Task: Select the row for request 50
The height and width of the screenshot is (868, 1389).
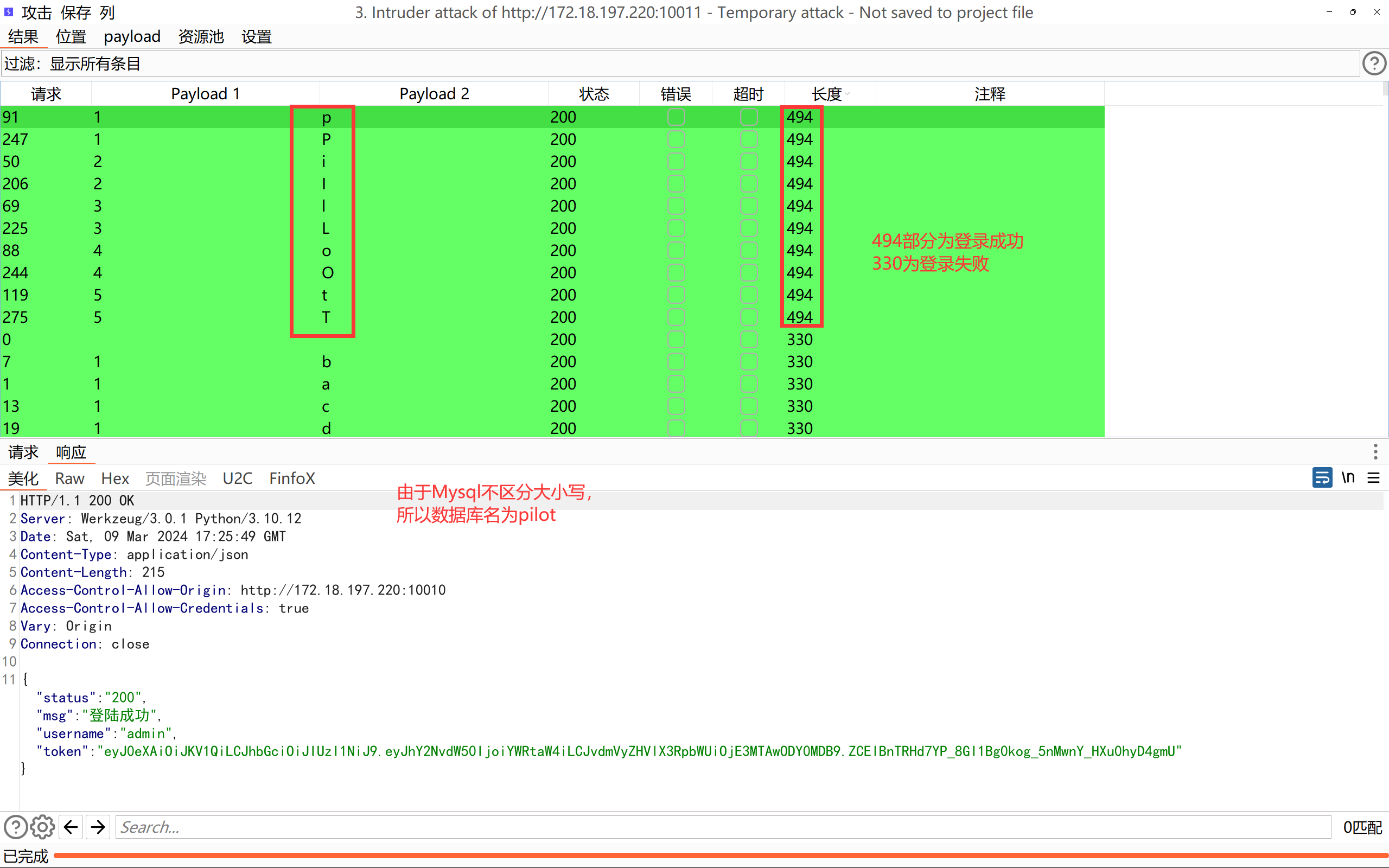Action: [552, 162]
